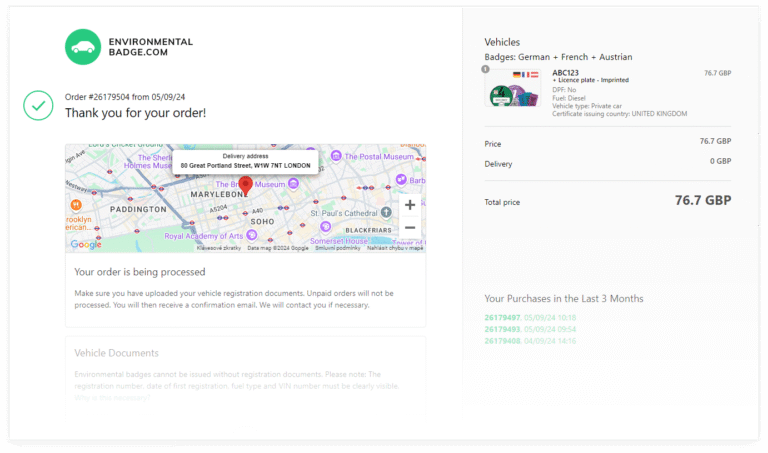This screenshot has width=768, height=453.
Task: Click the red delivery location pin on map
Action: point(245,186)
